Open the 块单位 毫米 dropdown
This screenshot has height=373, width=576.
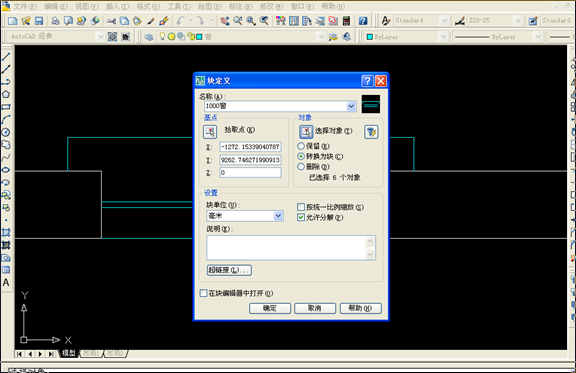point(278,216)
